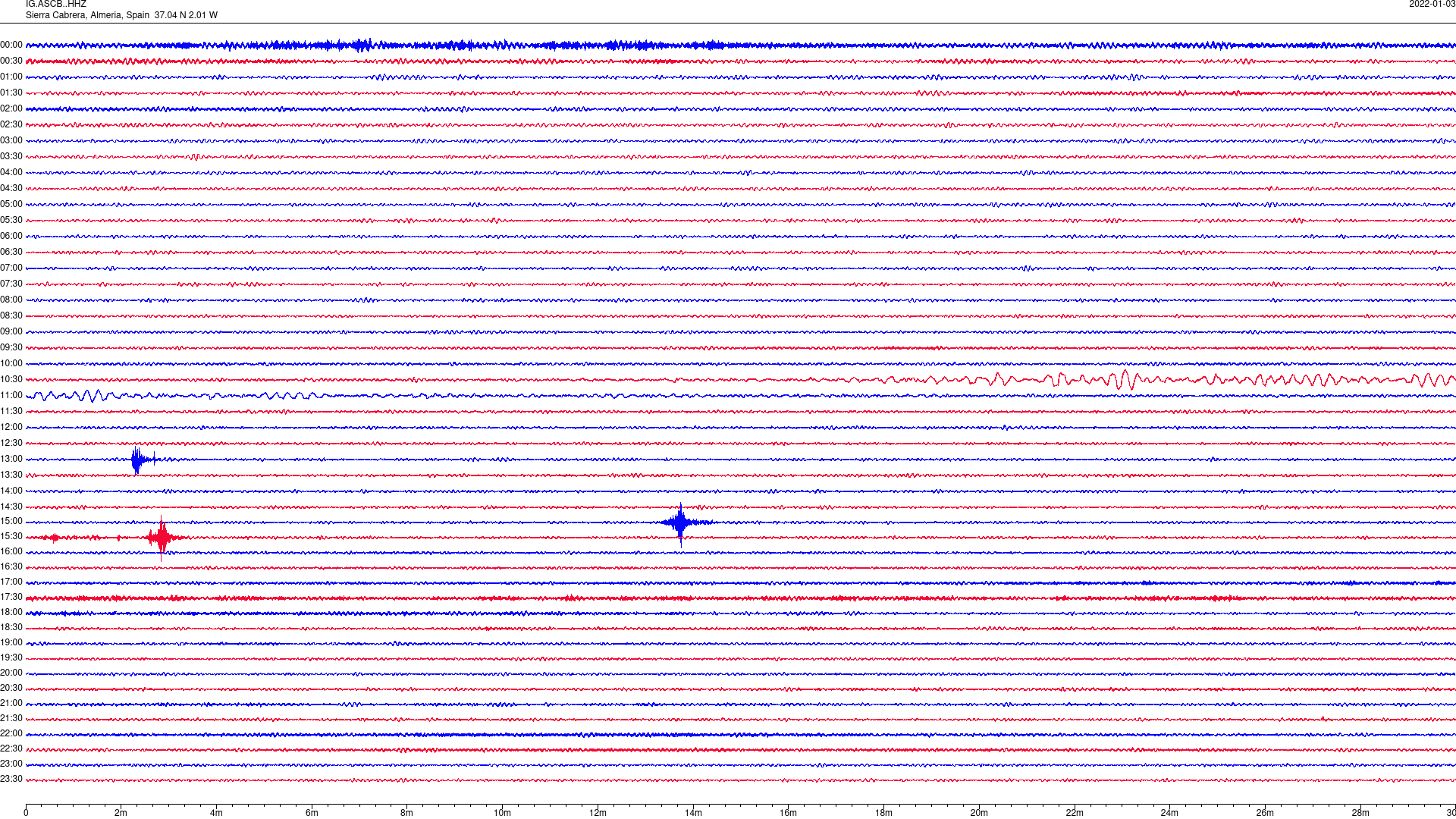Click the 16m tick on time axis

click(789, 813)
